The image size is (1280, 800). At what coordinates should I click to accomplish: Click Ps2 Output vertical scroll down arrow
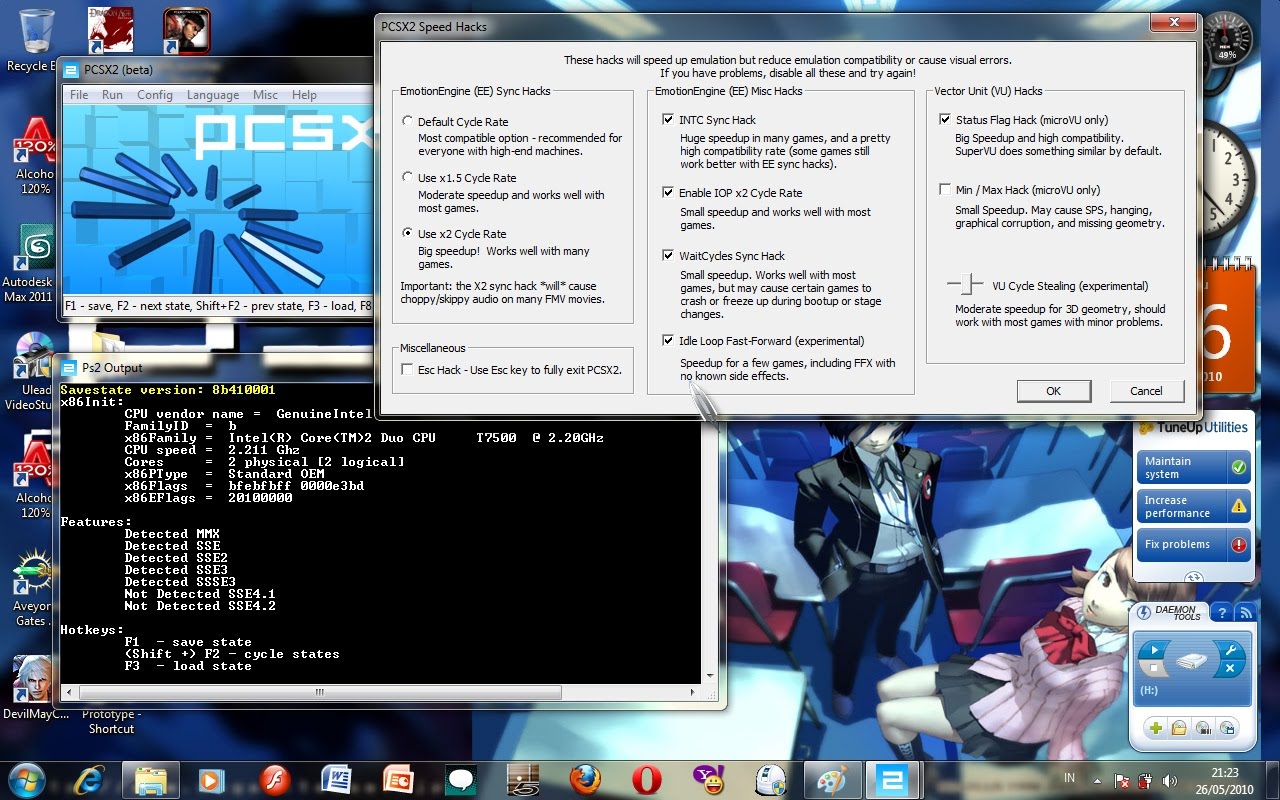tap(710, 676)
